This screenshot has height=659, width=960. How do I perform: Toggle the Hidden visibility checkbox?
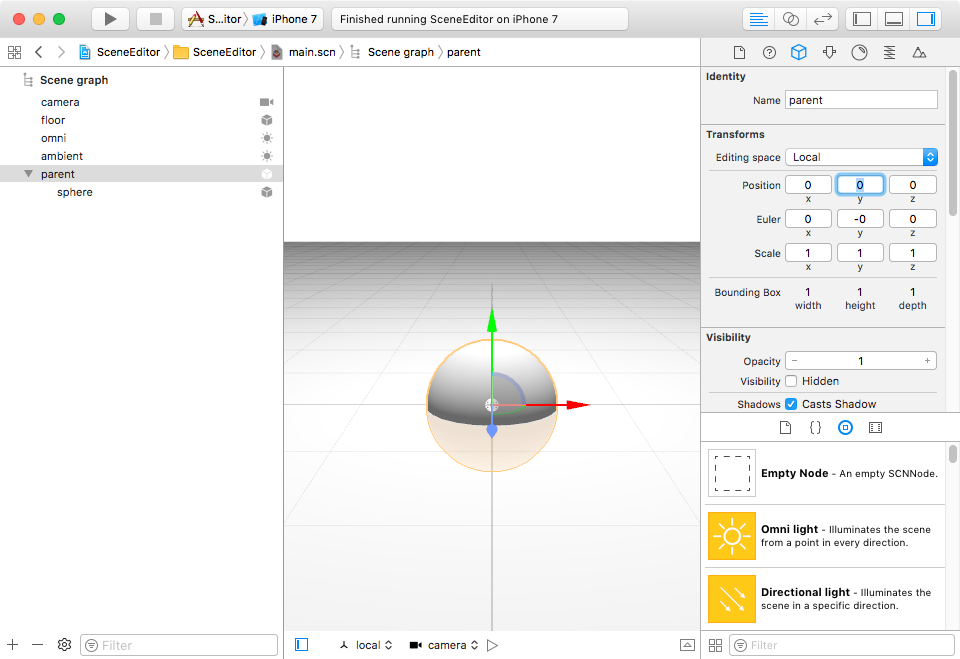click(791, 381)
